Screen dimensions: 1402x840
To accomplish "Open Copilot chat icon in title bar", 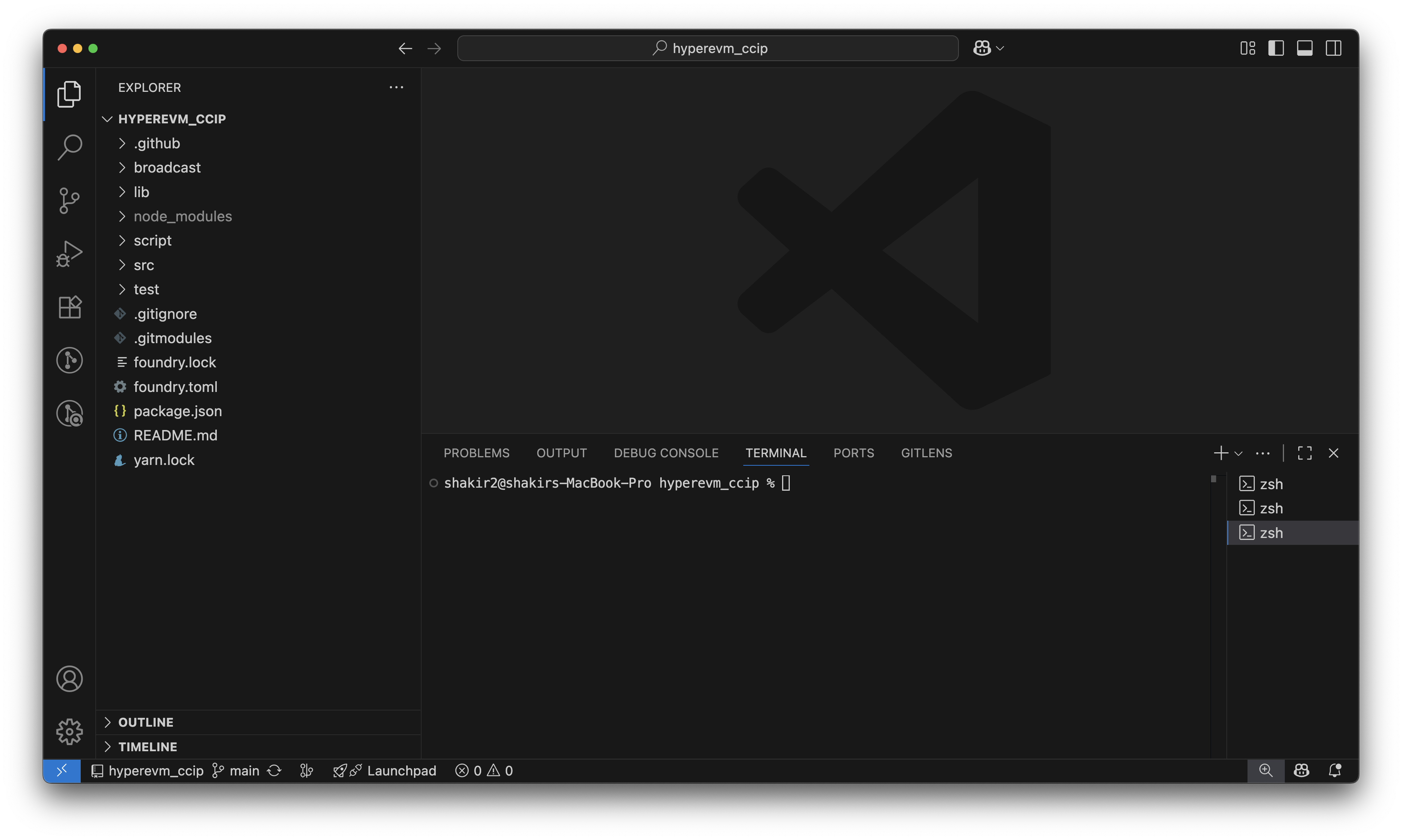I will point(982,48).
